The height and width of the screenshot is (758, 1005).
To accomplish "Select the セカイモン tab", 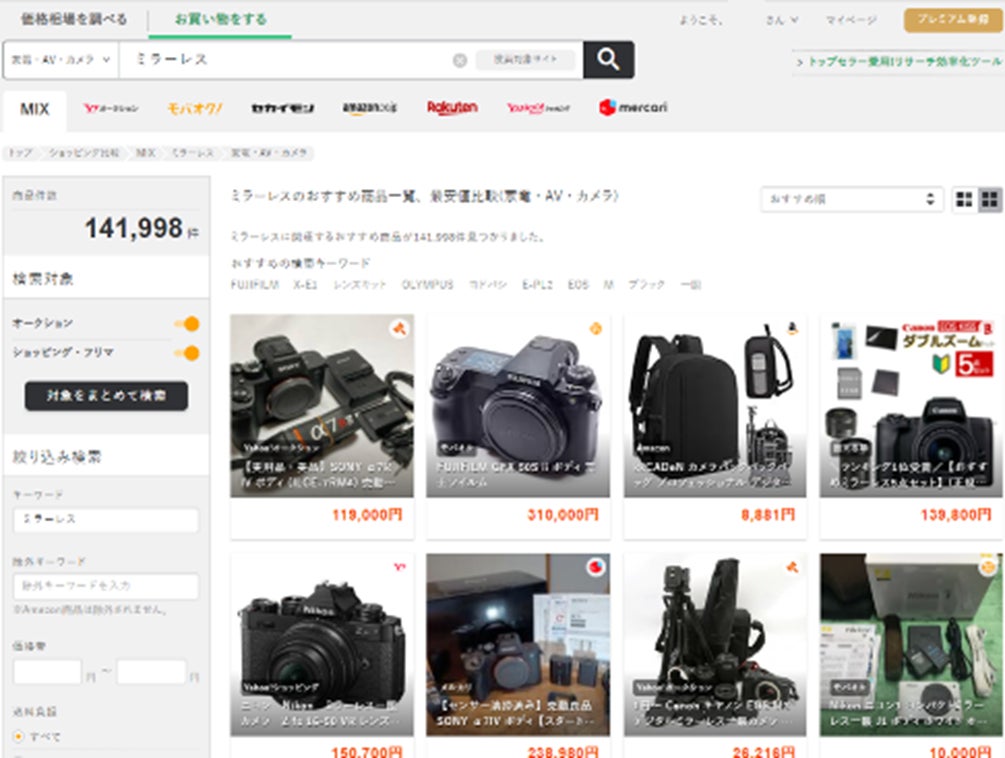I will point(282,108).
